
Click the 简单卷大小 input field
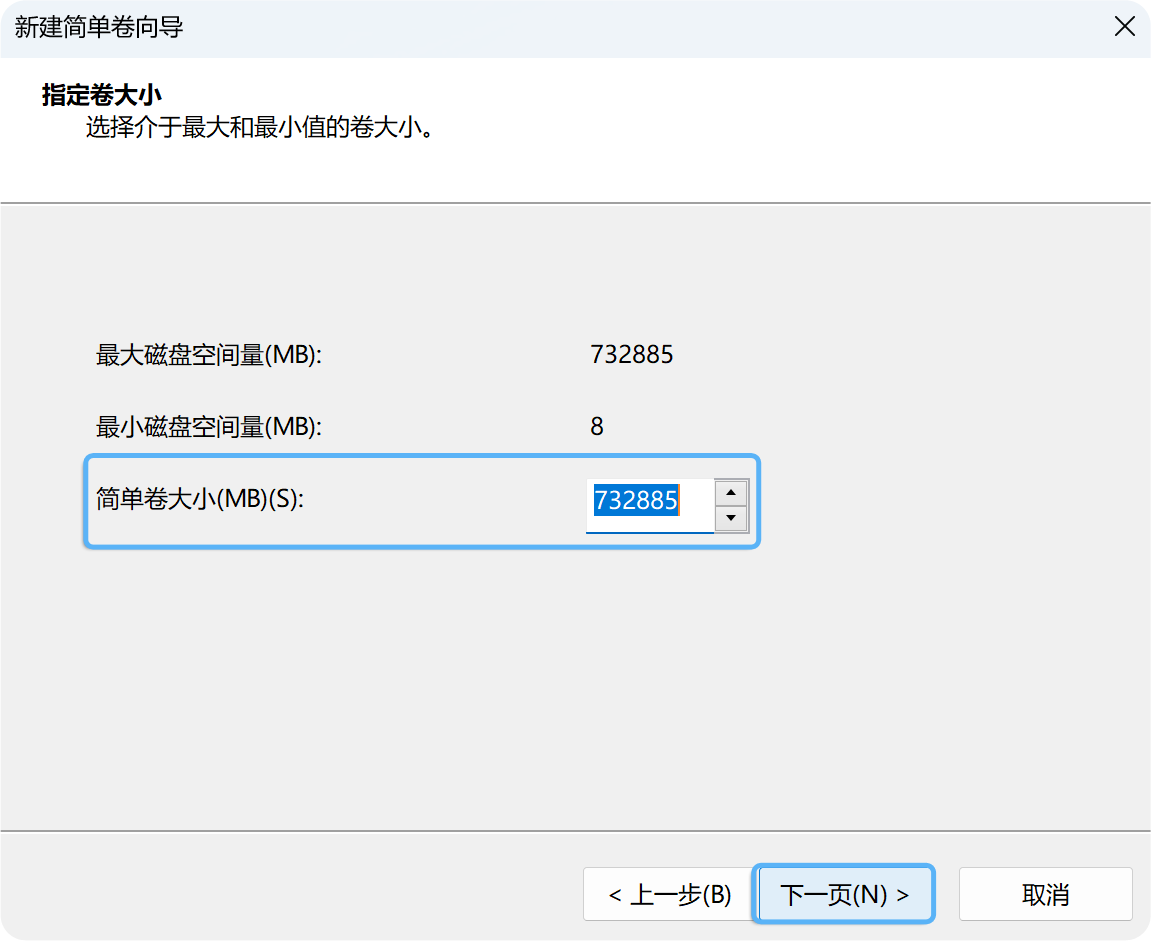pos(648,500)
